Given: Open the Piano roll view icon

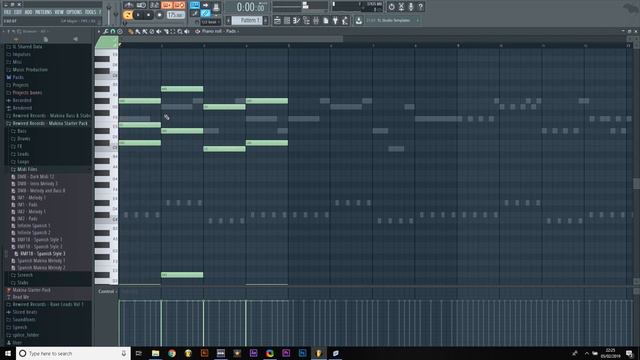Looking at the screenshot, I should tap(297, 20).
